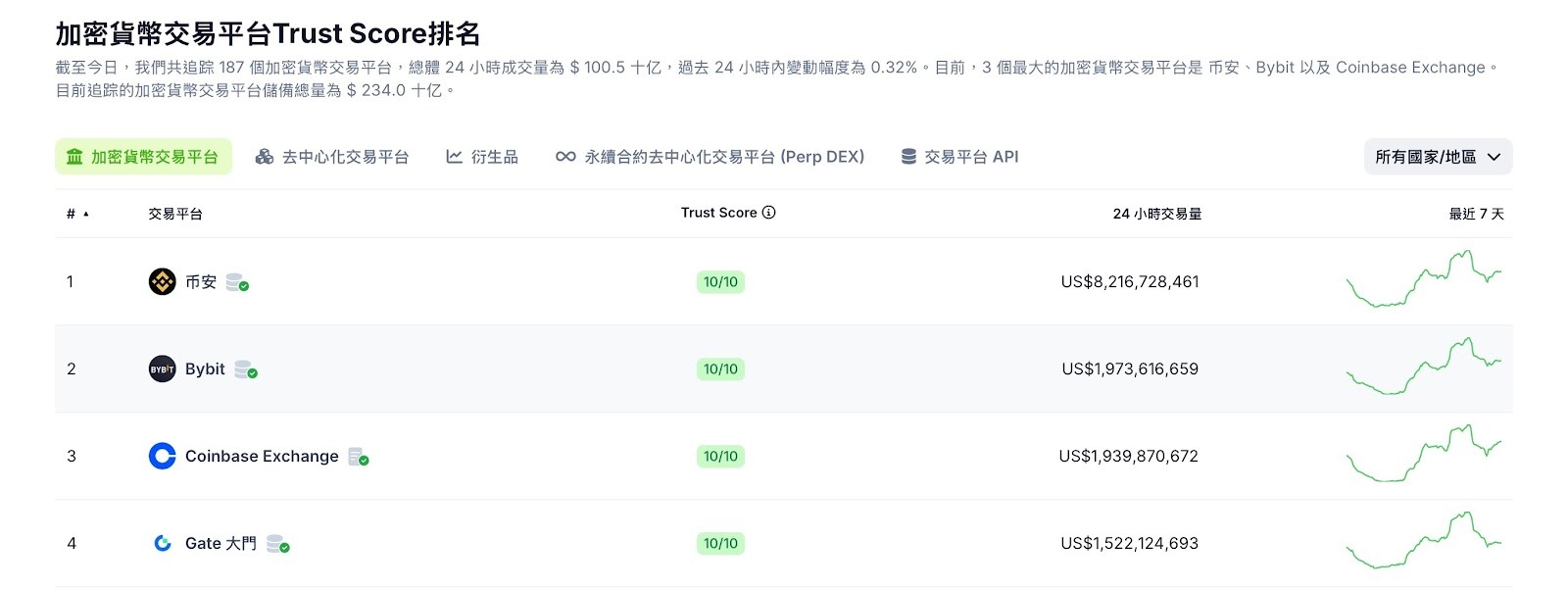Click the Gate 7-day sparkline chart
The height and width of the screenshot is (589, 1568).
pyautogui.click(x=1424, y=541)
